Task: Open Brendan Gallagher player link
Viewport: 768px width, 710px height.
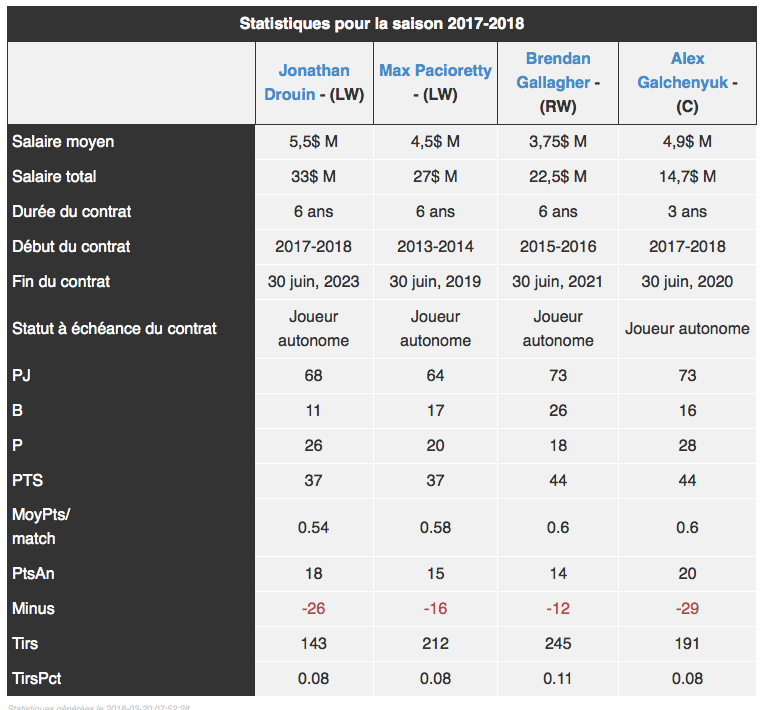Action: click(556, 71)
